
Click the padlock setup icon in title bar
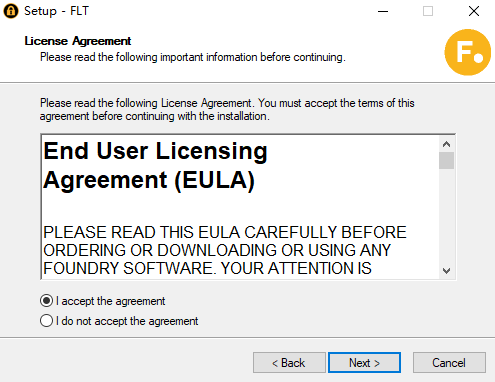point(11,11)
